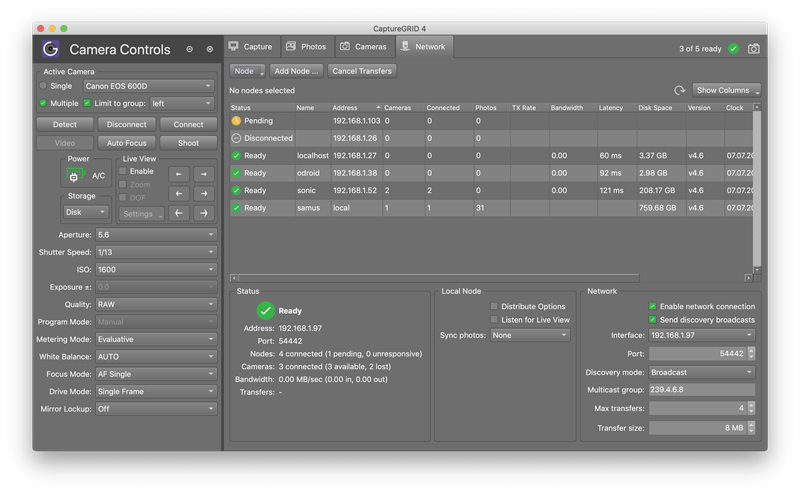Image resolution: width=800 pixels, height=494 pixels.
Task: Click the Multicast group input field
Action: click(x=702, y=389)
